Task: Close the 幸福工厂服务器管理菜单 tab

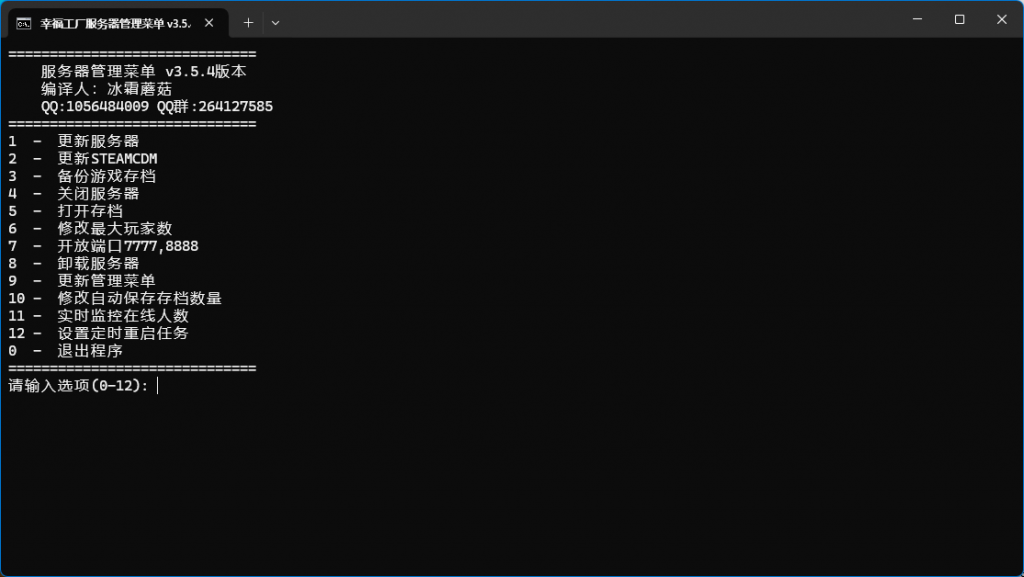Action: tap(210, 23)
